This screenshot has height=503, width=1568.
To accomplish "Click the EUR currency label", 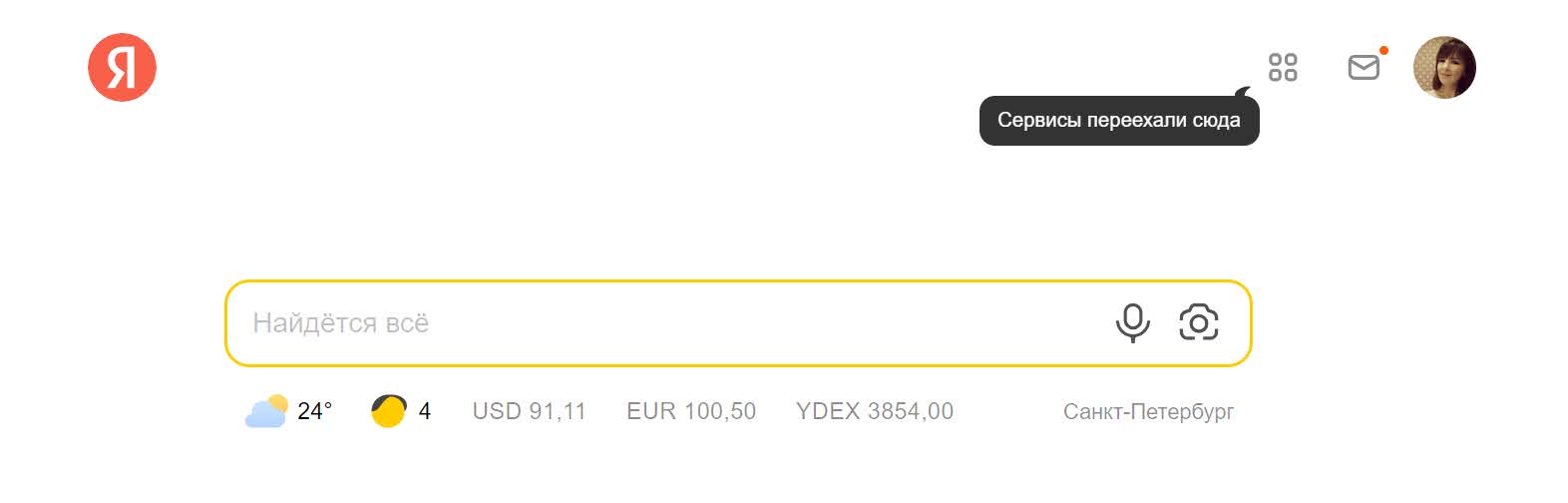I will pos(651,411).
